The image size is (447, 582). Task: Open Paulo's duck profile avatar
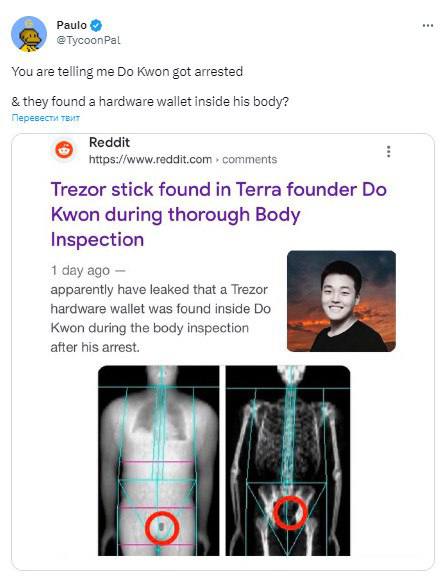click(29, 34)
